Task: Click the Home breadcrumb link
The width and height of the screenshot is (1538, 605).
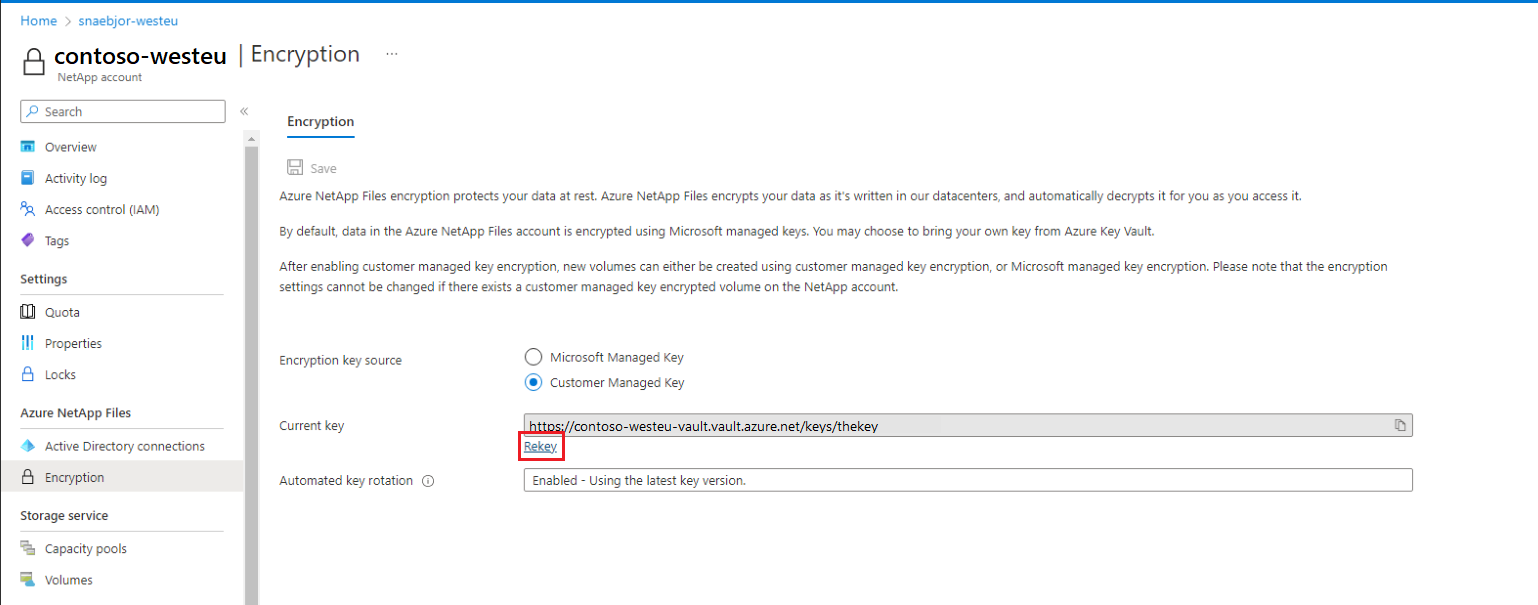Action: [x=38, y=20]
